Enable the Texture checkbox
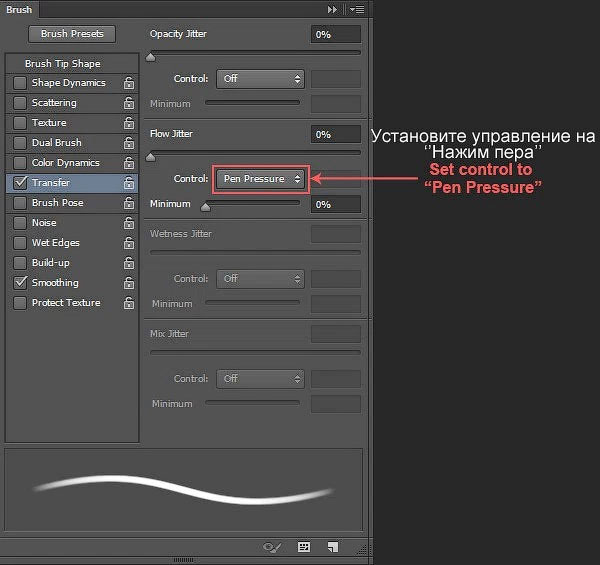 pyautogui.click(x=20, y=123)
